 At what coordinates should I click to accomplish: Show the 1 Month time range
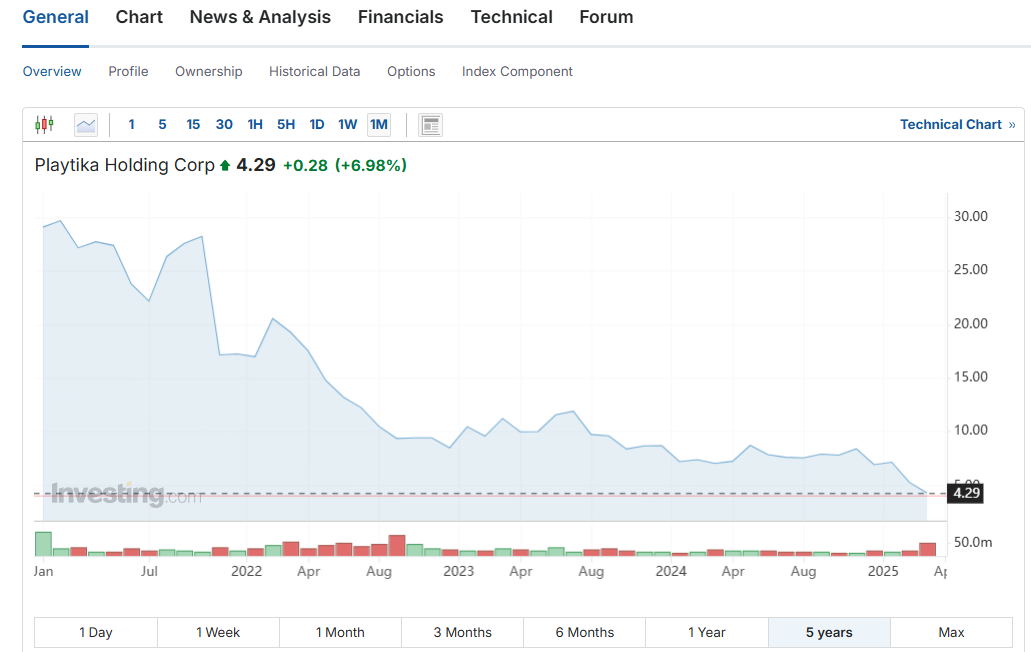pos(341,632)
